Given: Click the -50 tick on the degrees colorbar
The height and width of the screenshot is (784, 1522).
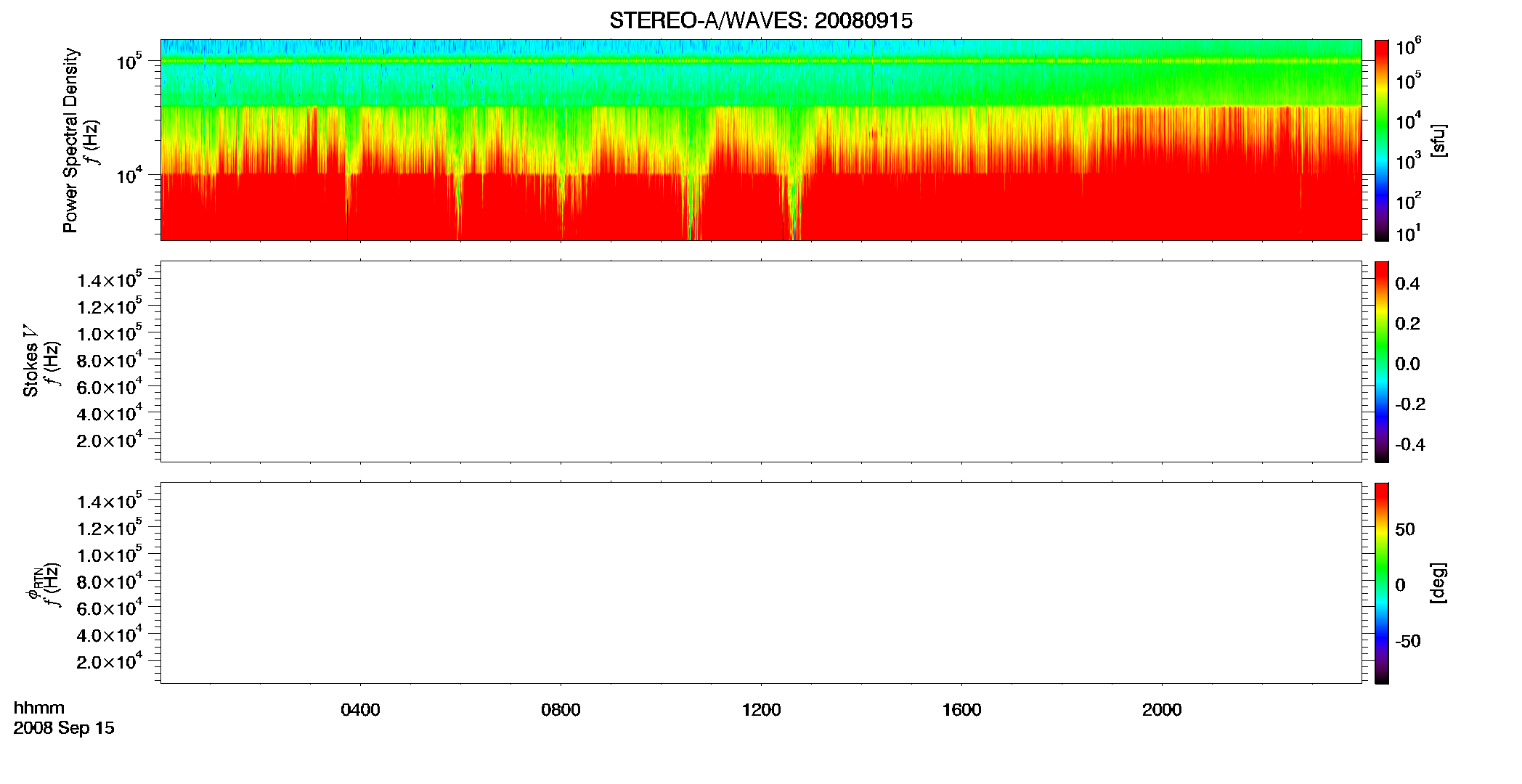Looking at the screenshot, I should coord(1408,641).
